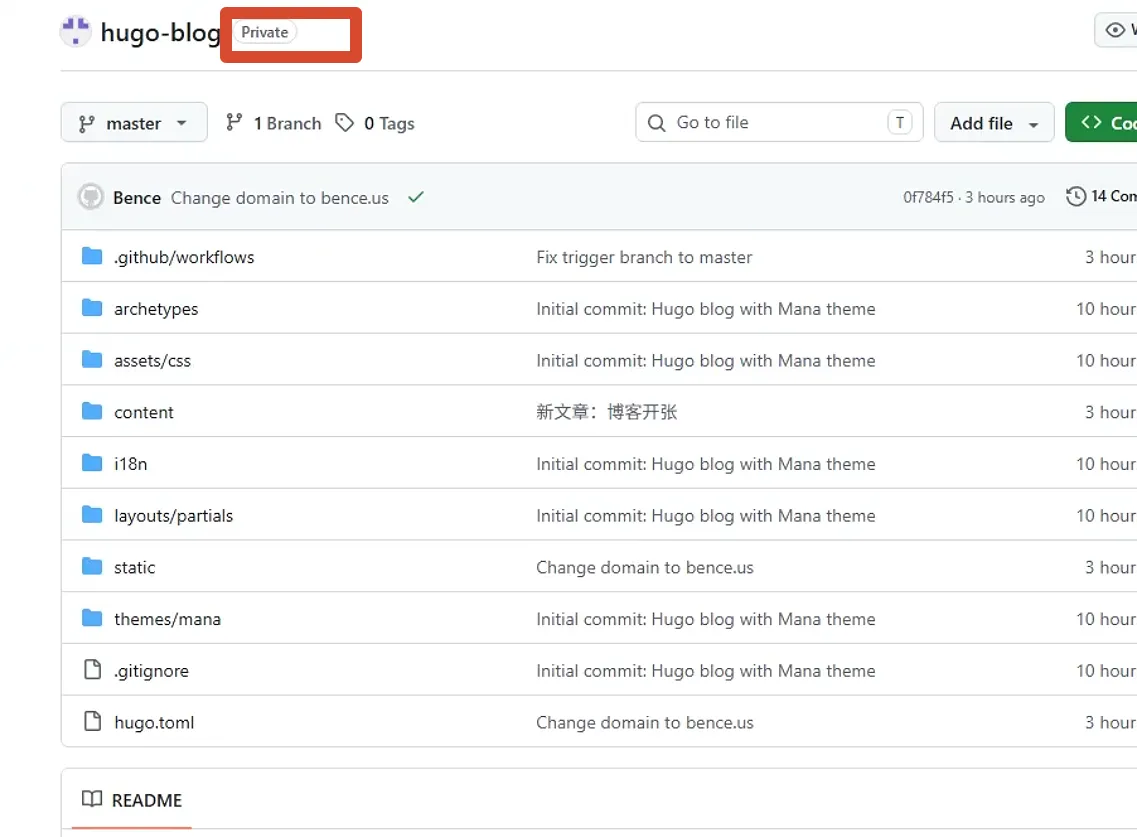Open layouts/partials row Initial commit message
The image size is (1137, 837).
click(x=706, y=516)
